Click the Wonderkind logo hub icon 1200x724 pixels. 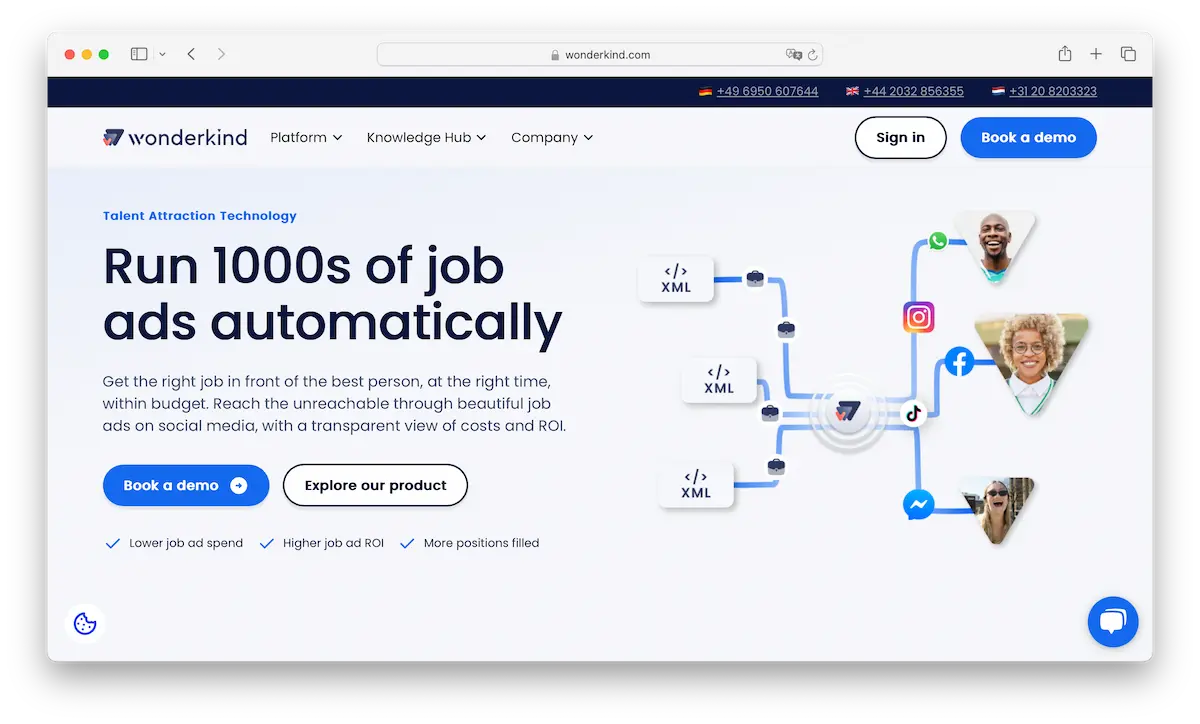tap(848, 410)
